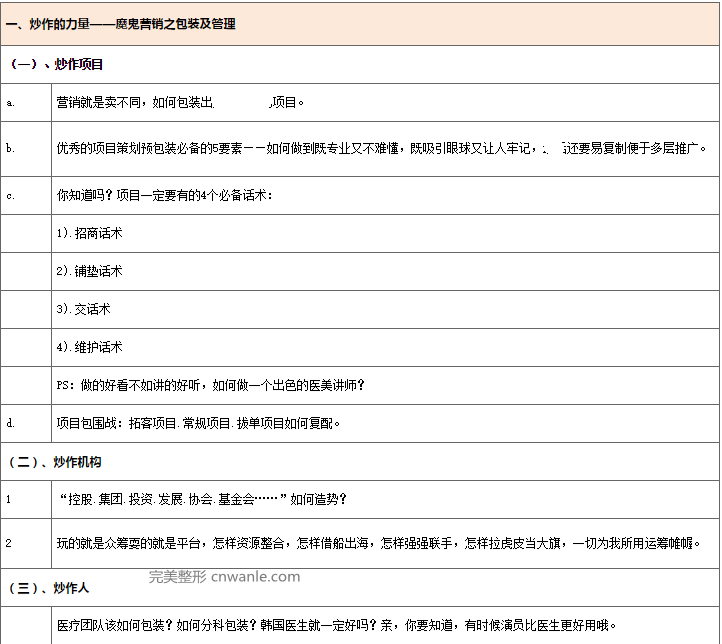Viewport: 722px width, 644px height.
Task: Click the row label "d."
Action: coord(10,423)
